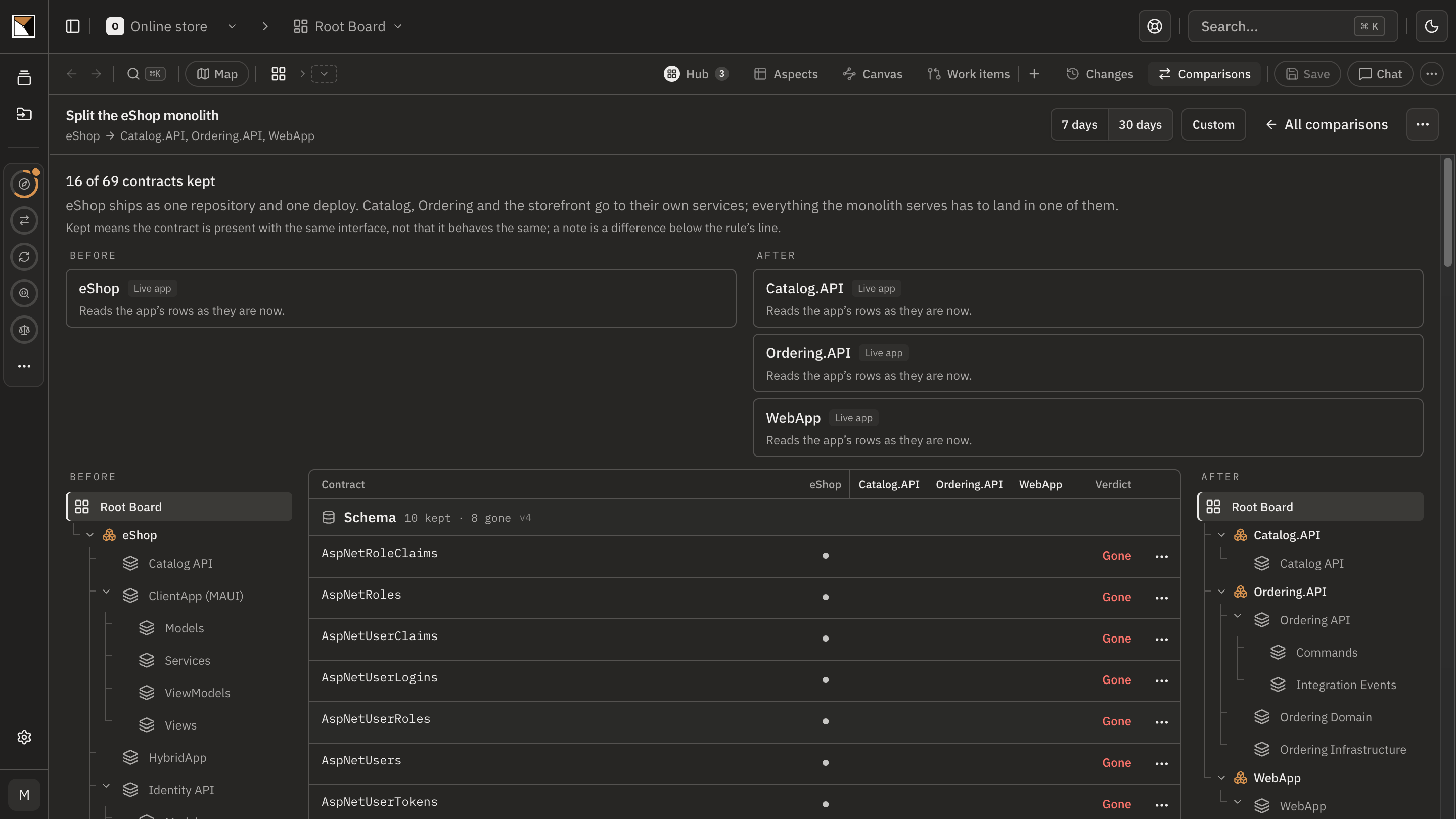The image size is (1456, 819).
Task: Open the Chat panel
Action: 1380,74
